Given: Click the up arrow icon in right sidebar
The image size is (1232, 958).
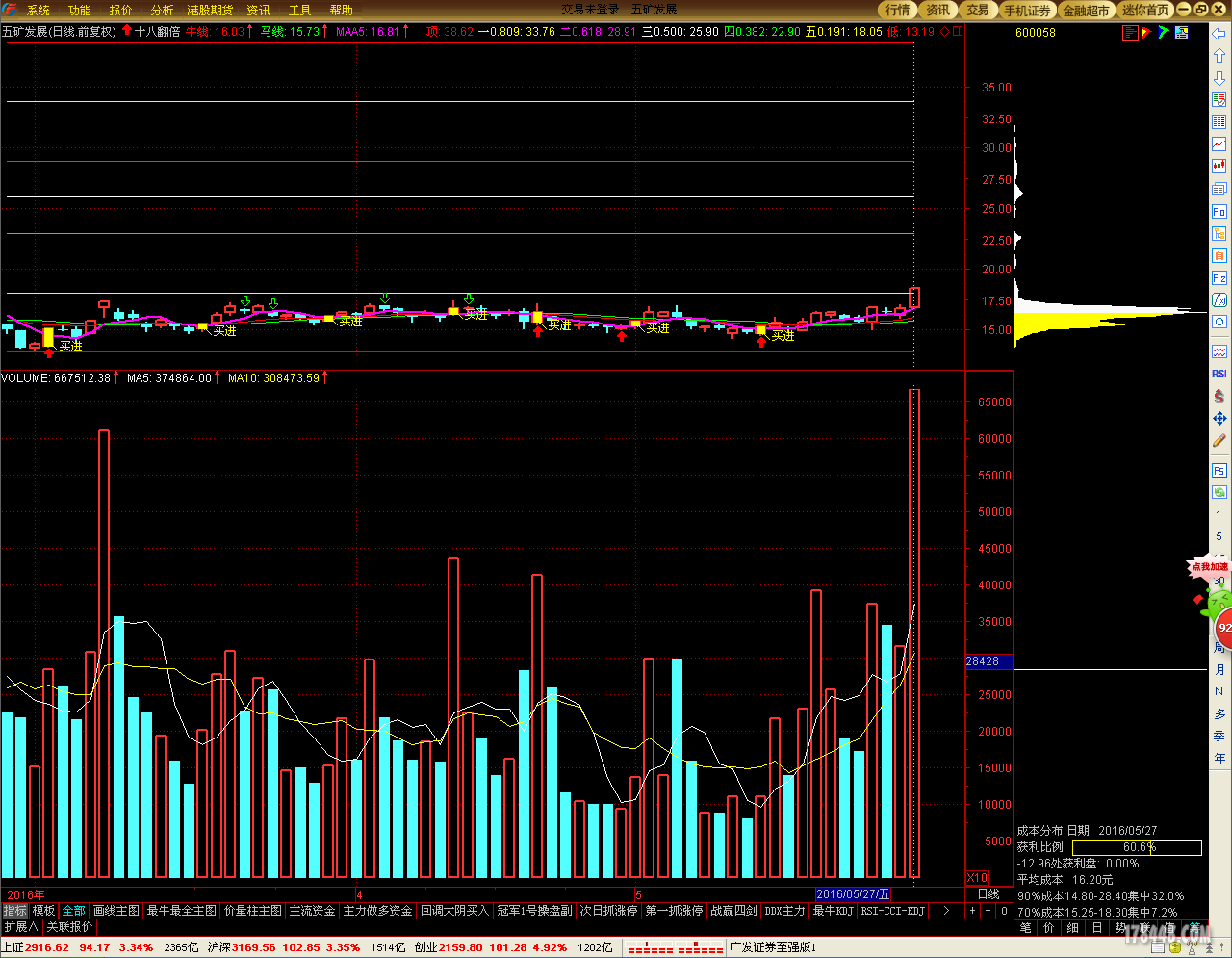Looking at the screenshot, I should click(1219, 56).
